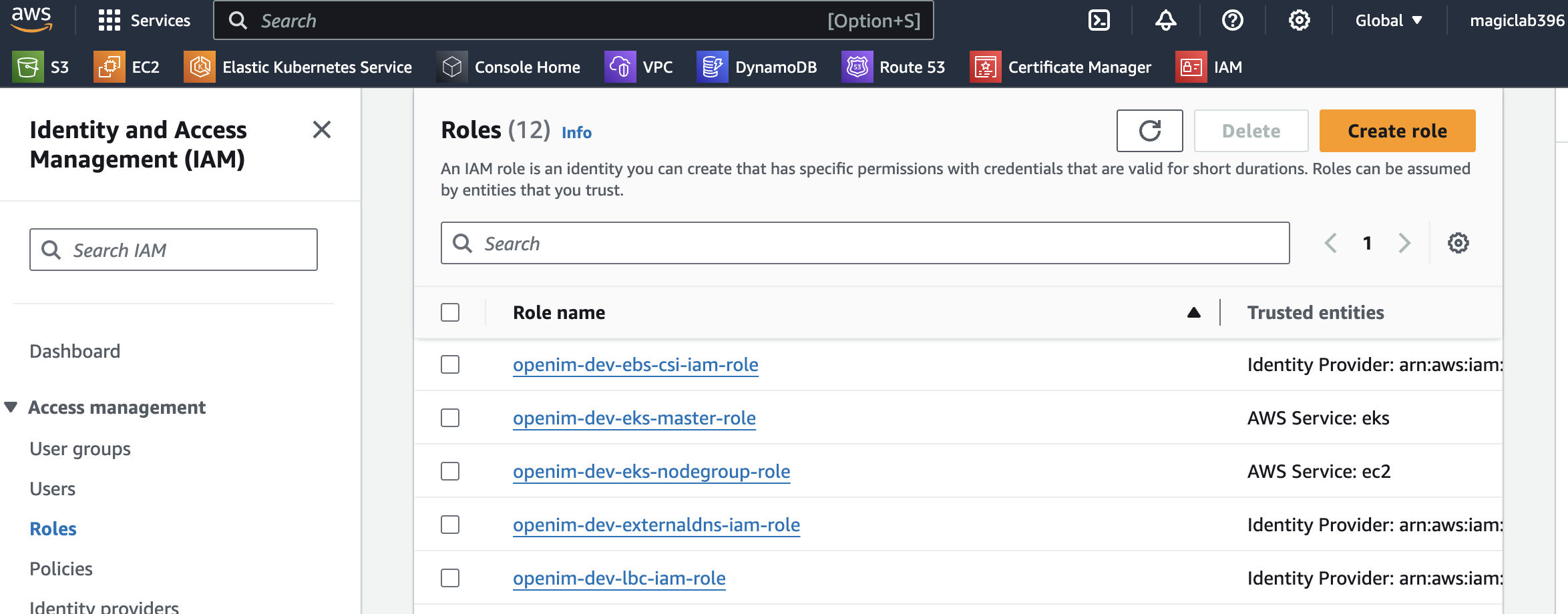Click the roles Search field
Viewport: 1568px width, 614px height.
[865, 243]
